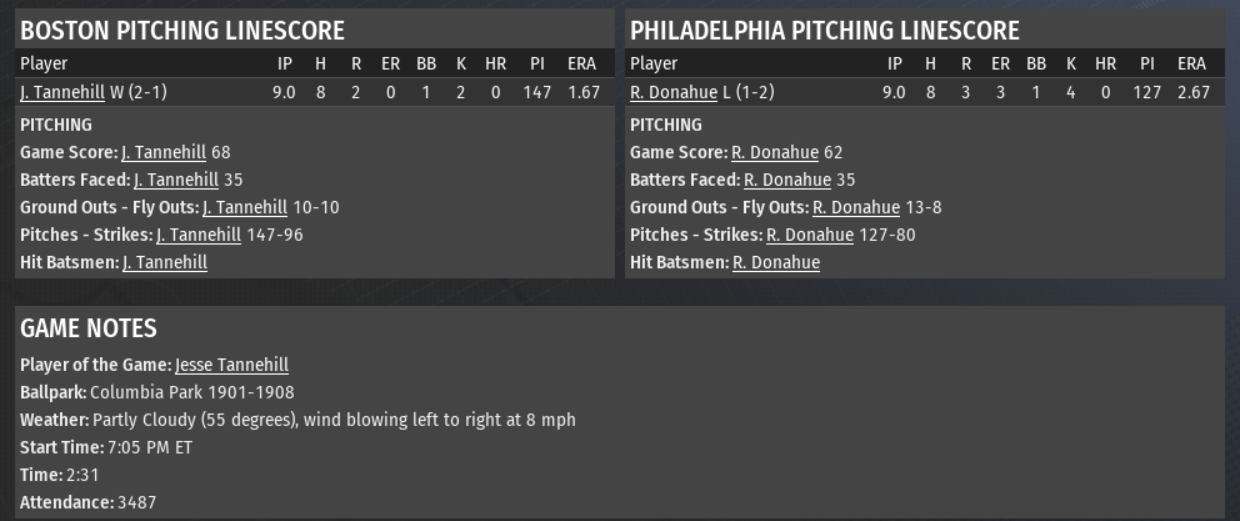Click the Boston Pitching Linescore heading
This screenshot has height=521, width=1240.
click(x=182, y=31)
